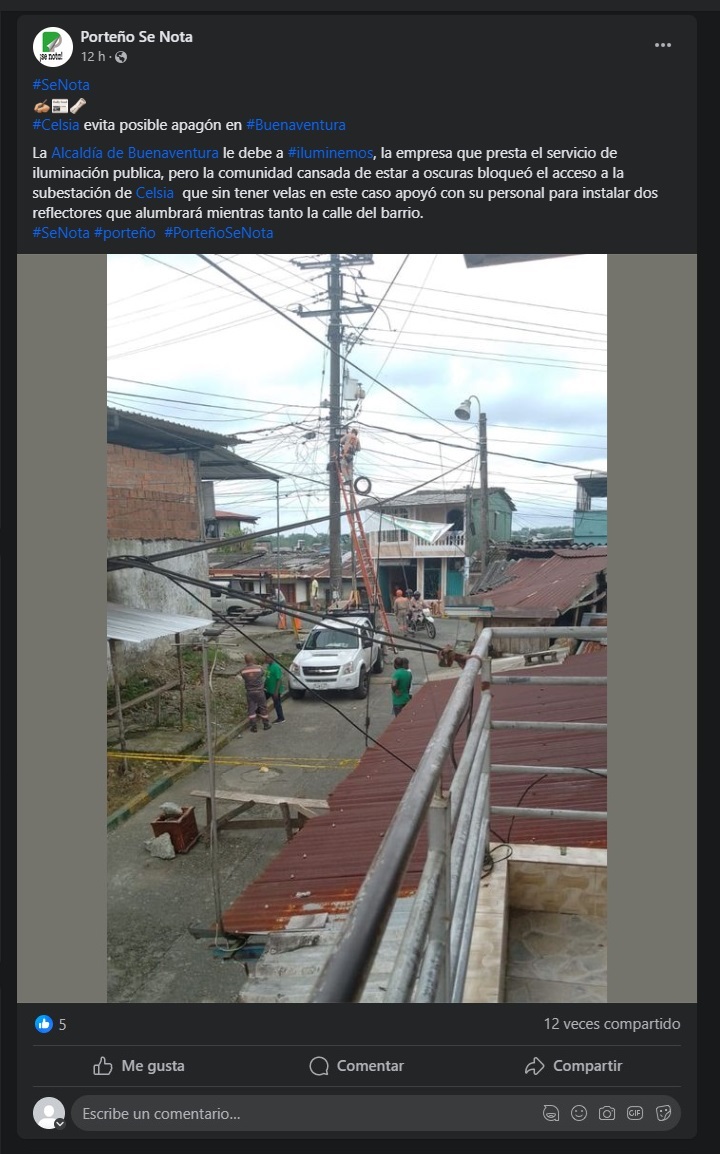Open the #Celsia hashtag link
The image size is (720, 1154).
[x=56, y=124]
